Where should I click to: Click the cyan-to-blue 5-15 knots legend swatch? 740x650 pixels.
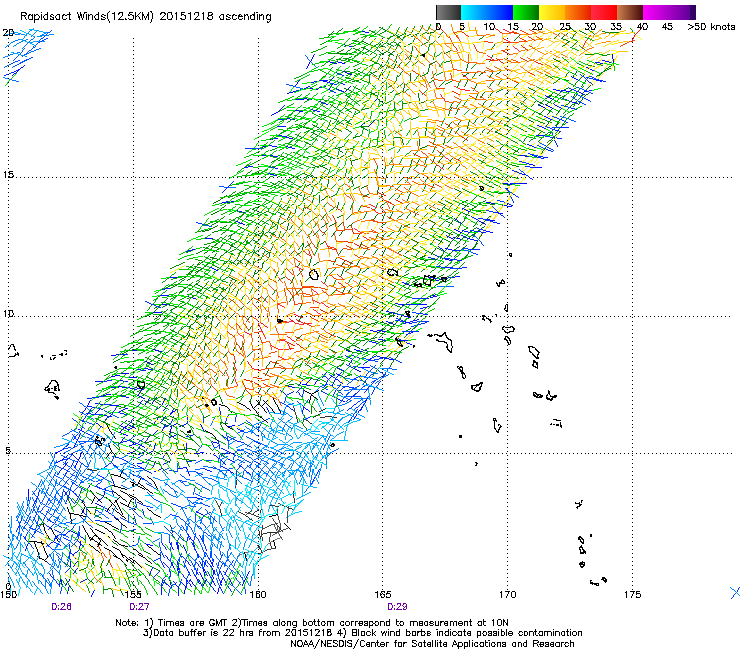487,12
